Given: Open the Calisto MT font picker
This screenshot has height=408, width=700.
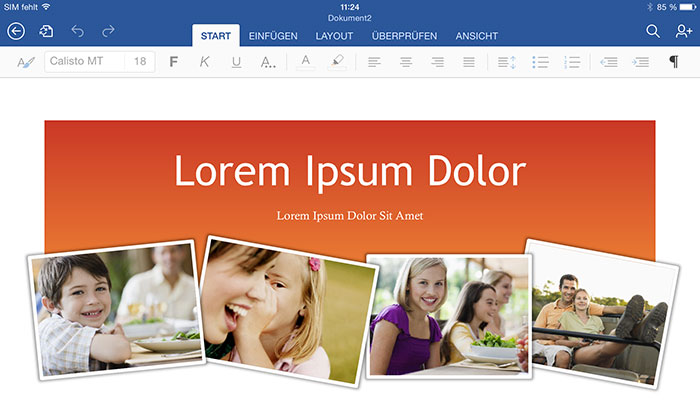Looking at the screenshot, I should click(x=84, y=61).
